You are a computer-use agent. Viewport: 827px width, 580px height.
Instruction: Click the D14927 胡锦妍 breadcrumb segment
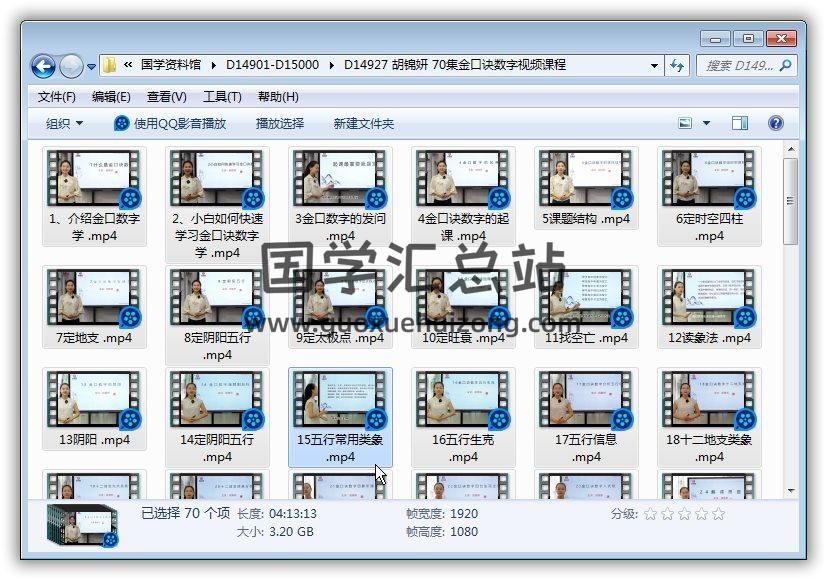coord(455,65)
